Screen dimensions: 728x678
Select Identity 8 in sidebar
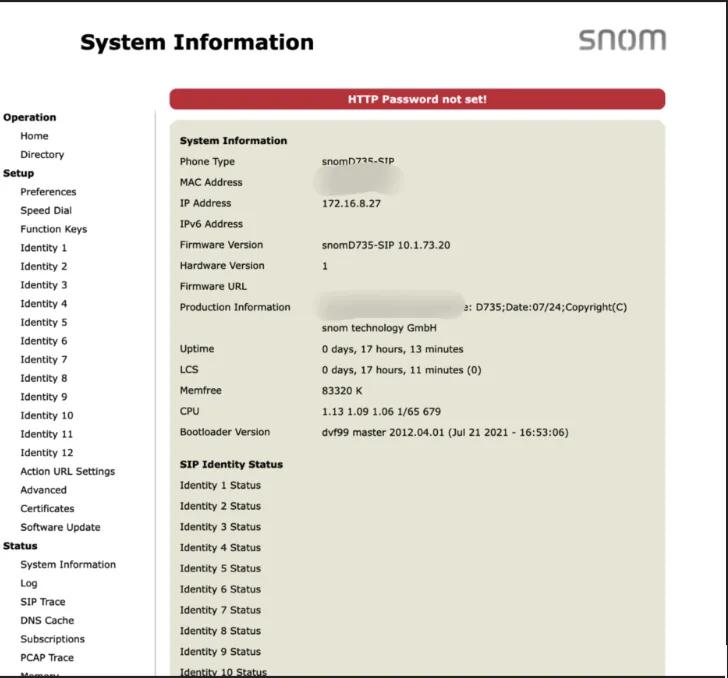pyautogui.click(x=44, y=378)
